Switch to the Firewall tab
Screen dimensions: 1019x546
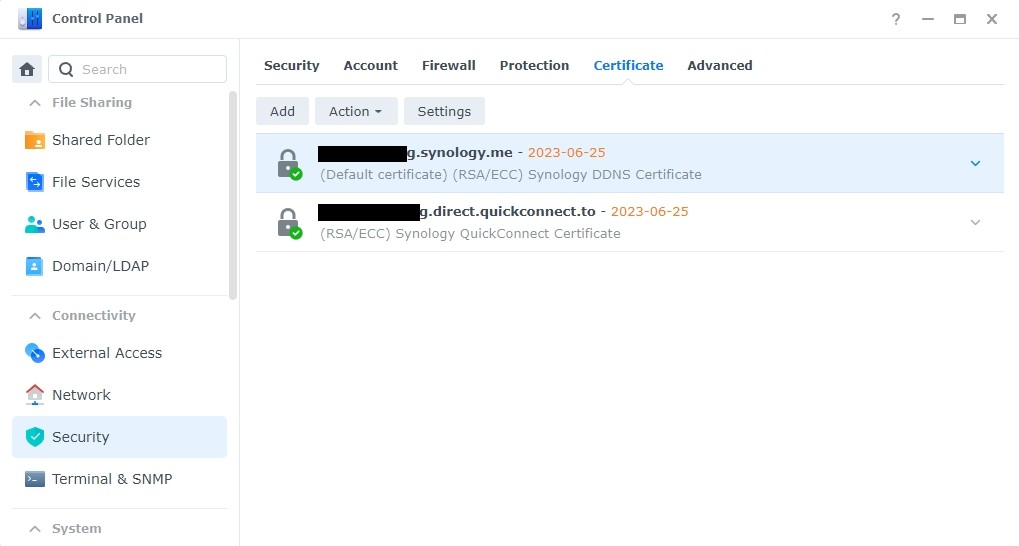pyautogui.click(x=448, y=65)
